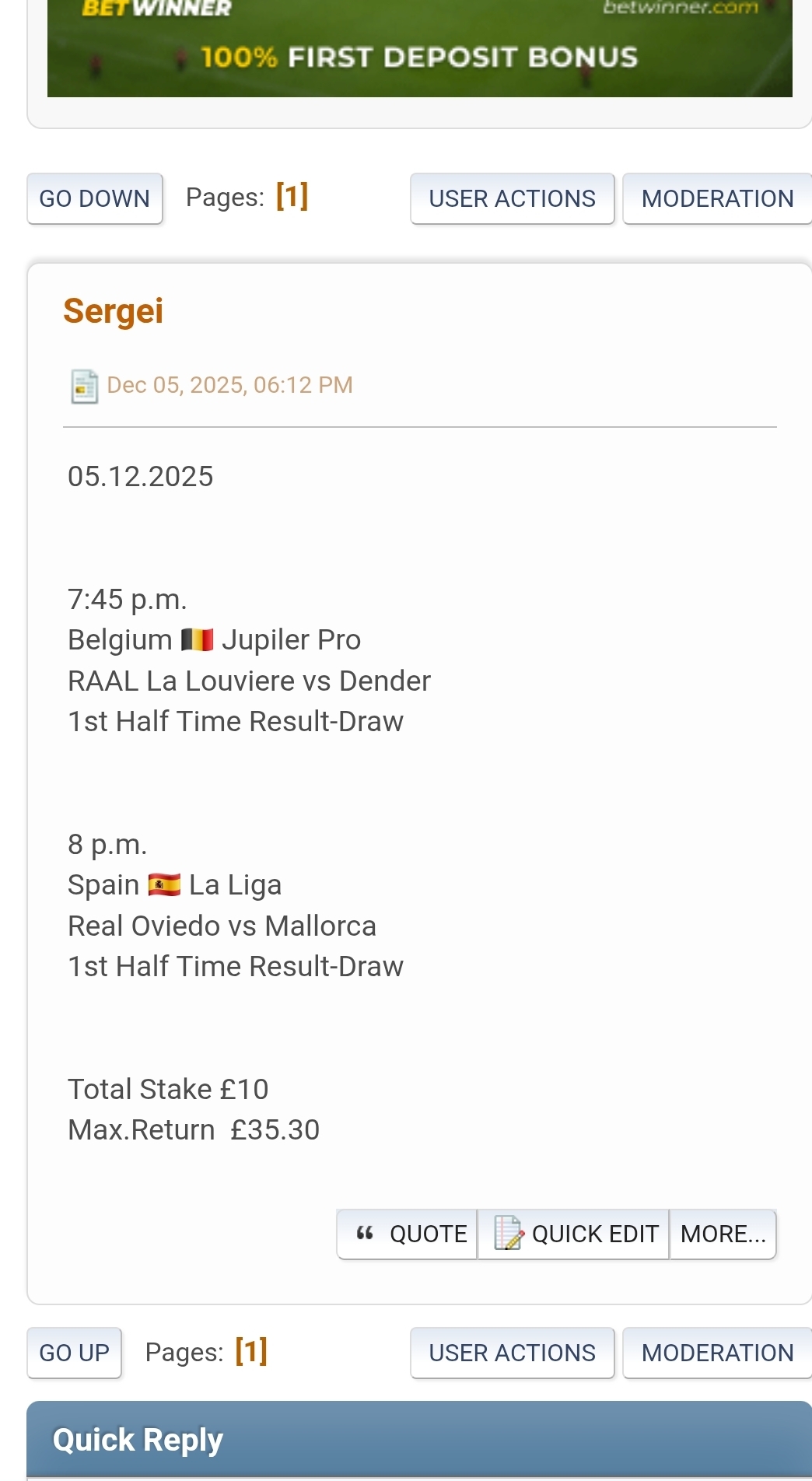Open the bottom Moderation menu
The height and width of the screenshot is (1481, 812).
716,1353
